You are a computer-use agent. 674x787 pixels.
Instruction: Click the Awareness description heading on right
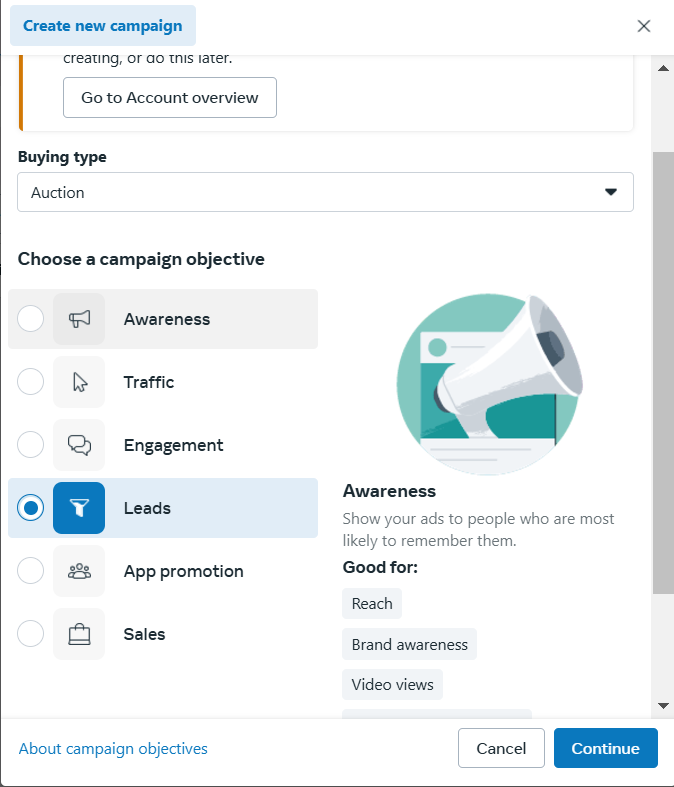(x=389, y=491)
